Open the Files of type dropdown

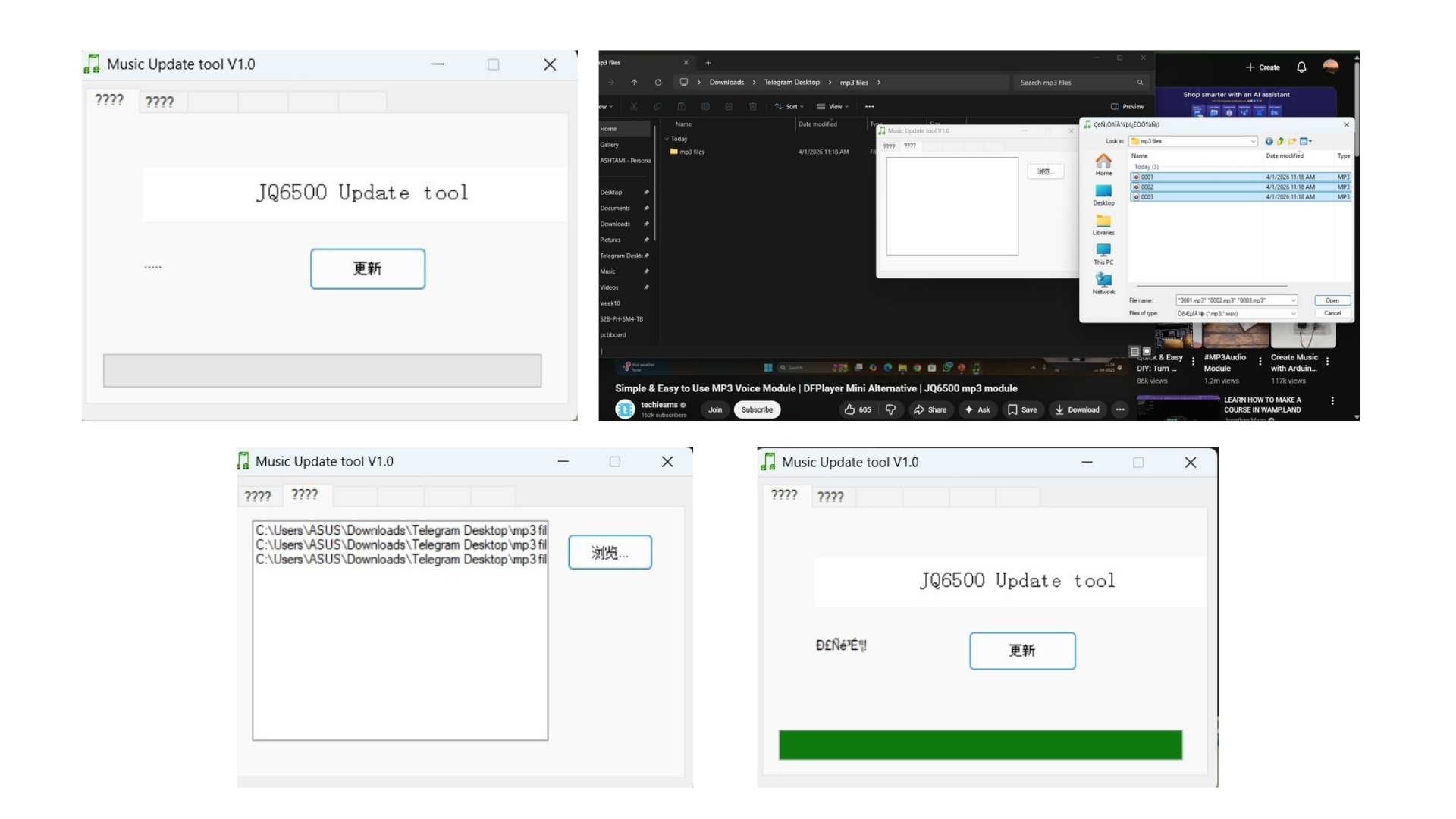tap(1293, 313)
